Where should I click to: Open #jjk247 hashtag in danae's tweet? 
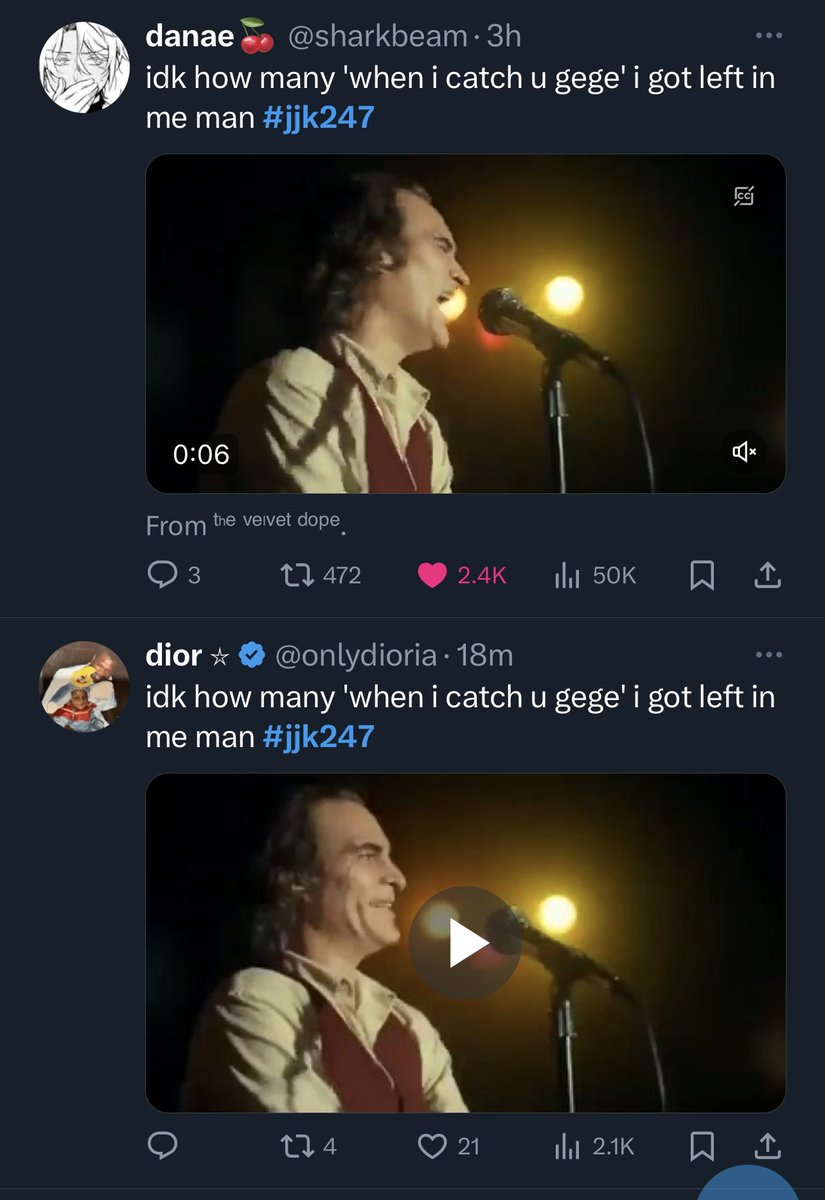319,117
